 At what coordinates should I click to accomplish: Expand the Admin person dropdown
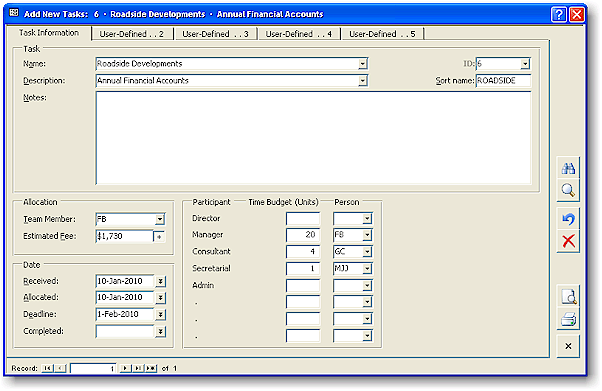[367, 285]
